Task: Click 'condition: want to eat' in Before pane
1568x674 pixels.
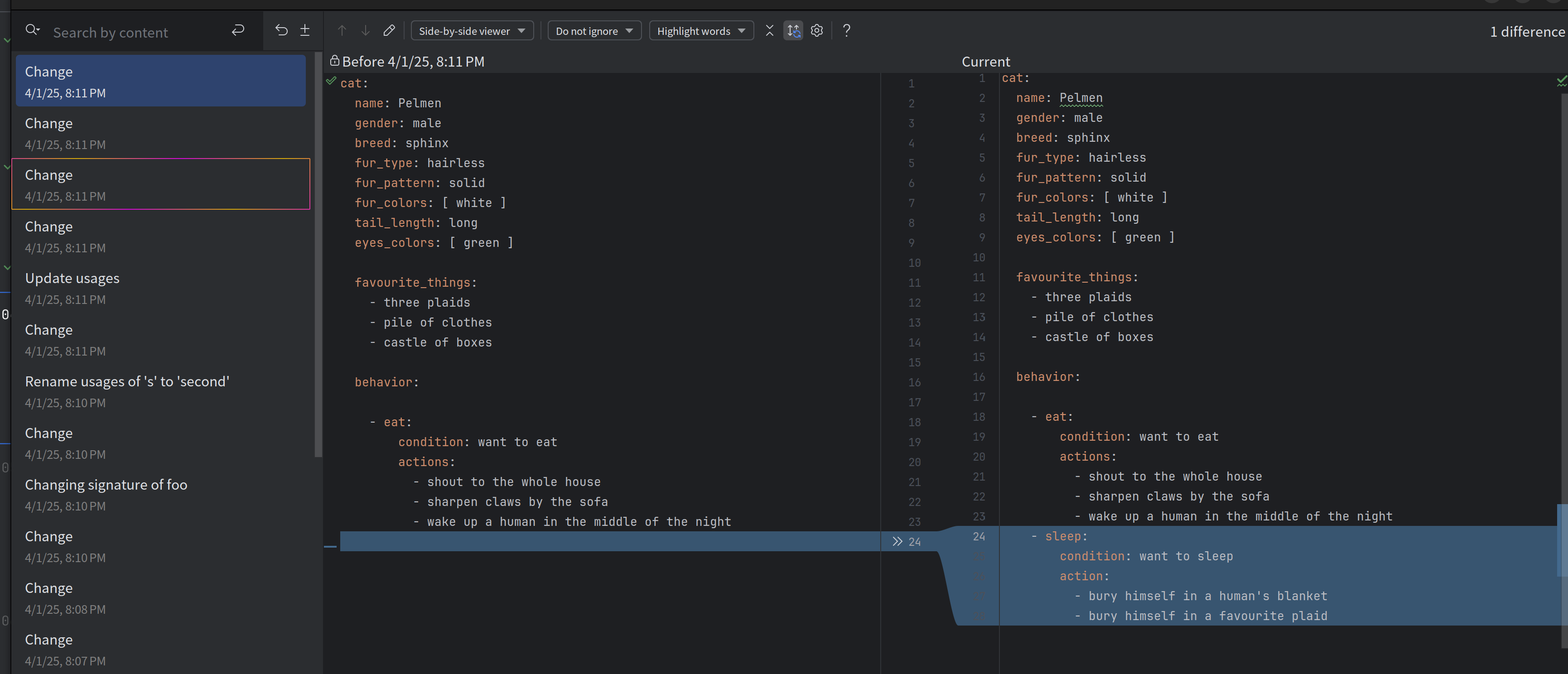Action: coord(478,442)
